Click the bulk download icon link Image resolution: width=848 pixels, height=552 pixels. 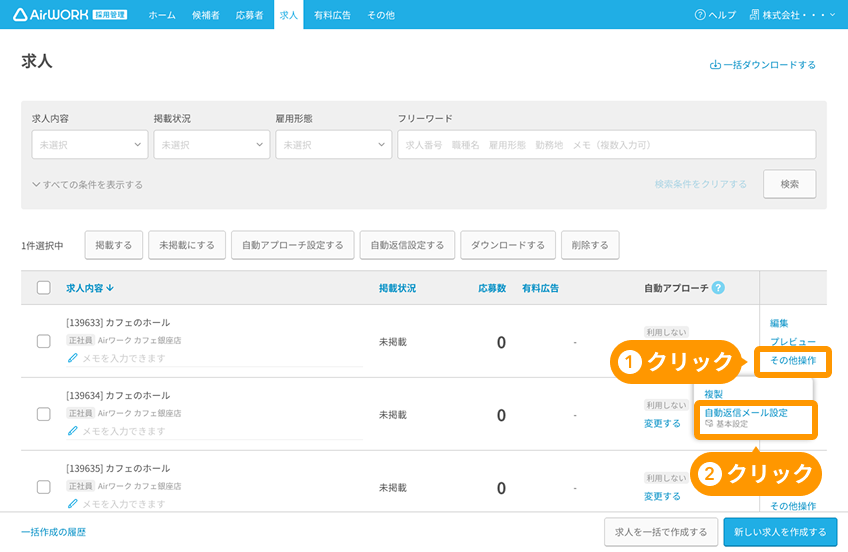763,65
